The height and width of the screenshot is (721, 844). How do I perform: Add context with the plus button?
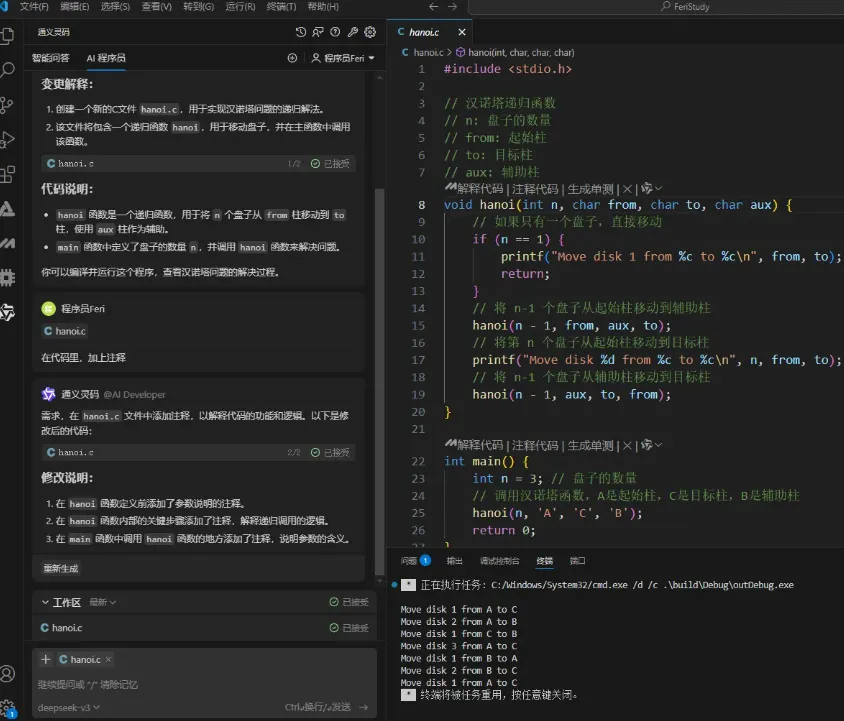(46, 659)
